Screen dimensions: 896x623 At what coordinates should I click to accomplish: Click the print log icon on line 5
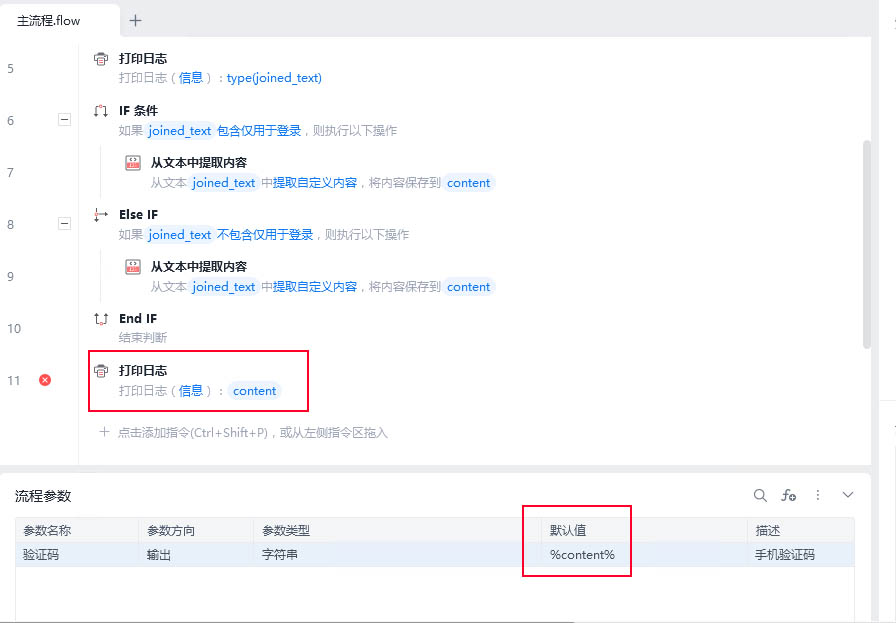[101, 59]
